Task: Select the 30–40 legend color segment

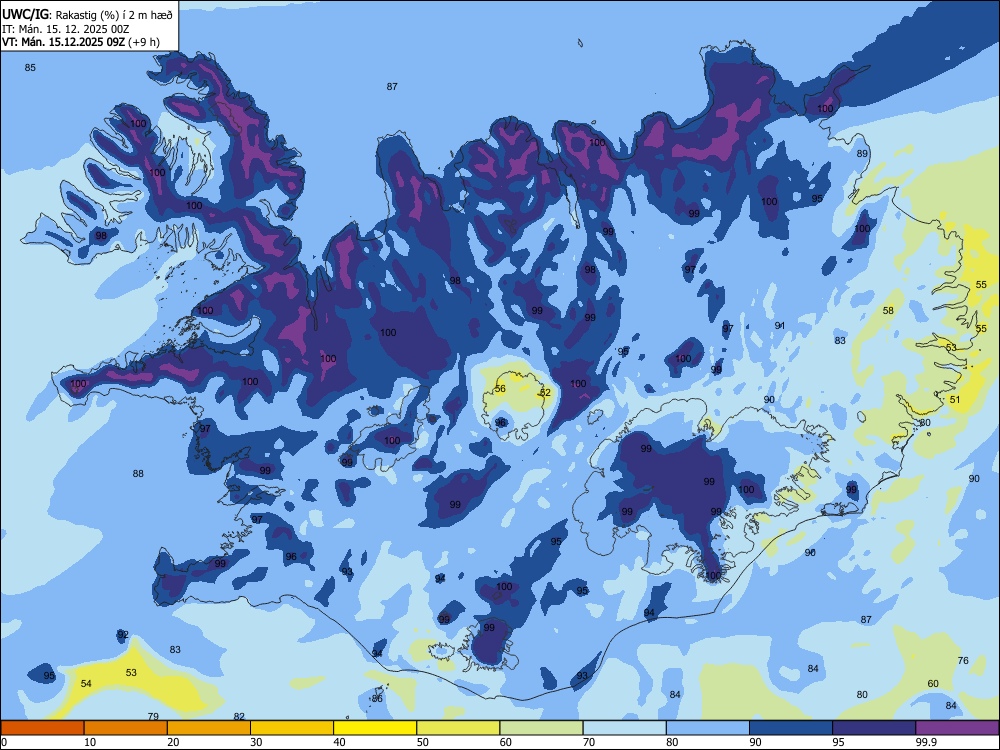Action: (x=292, y=728)
